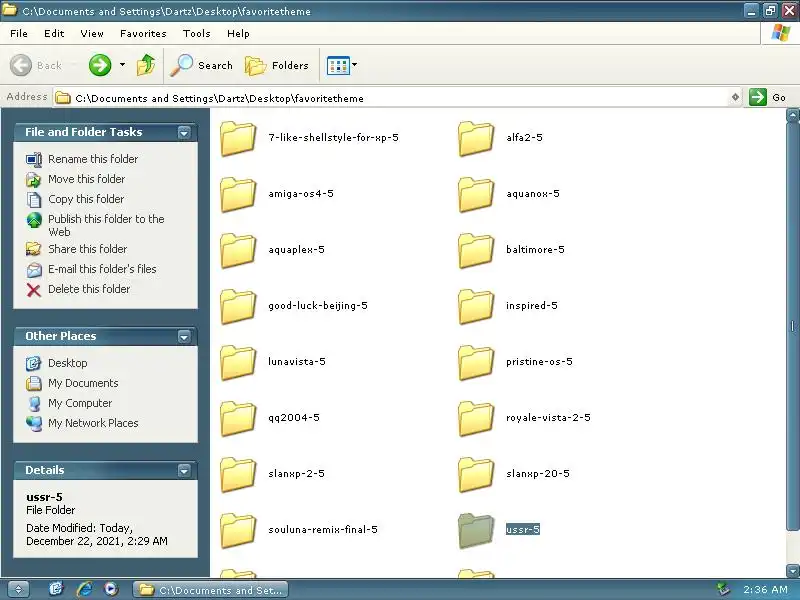Select the lunavista-5 folder icon
This screenshot has width=800, height=600.
pos(238,363)
